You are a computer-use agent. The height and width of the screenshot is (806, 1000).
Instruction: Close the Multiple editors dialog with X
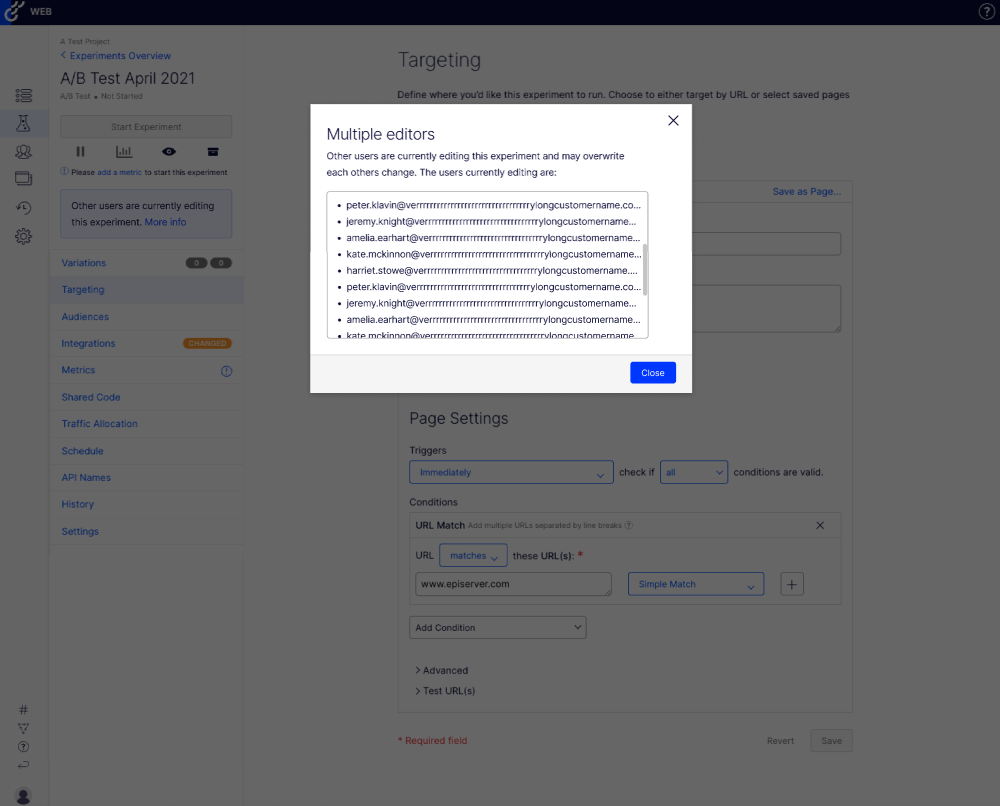tap(673, 121)
